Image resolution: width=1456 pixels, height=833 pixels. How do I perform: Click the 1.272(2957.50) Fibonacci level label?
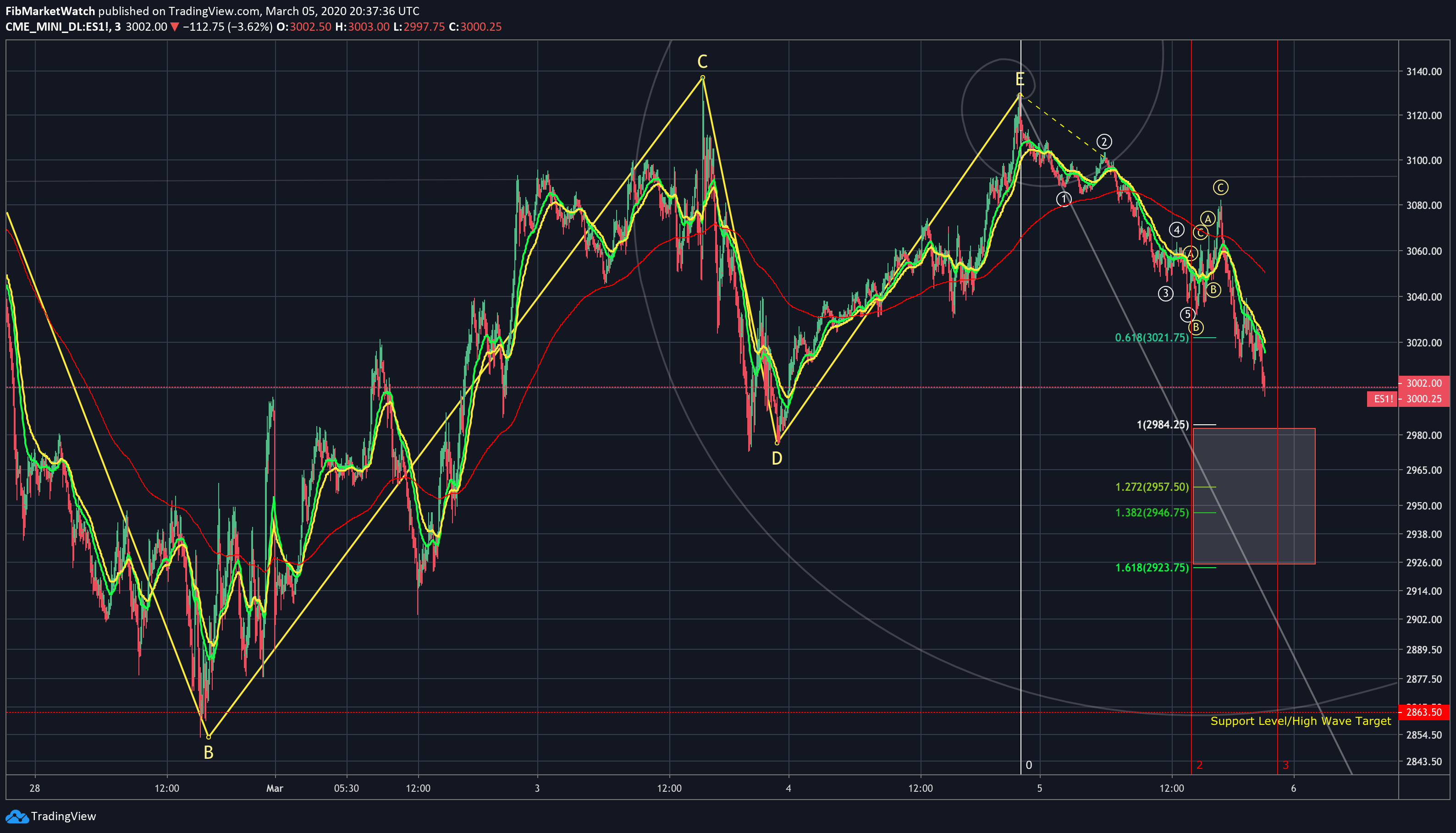(1152, 487)
